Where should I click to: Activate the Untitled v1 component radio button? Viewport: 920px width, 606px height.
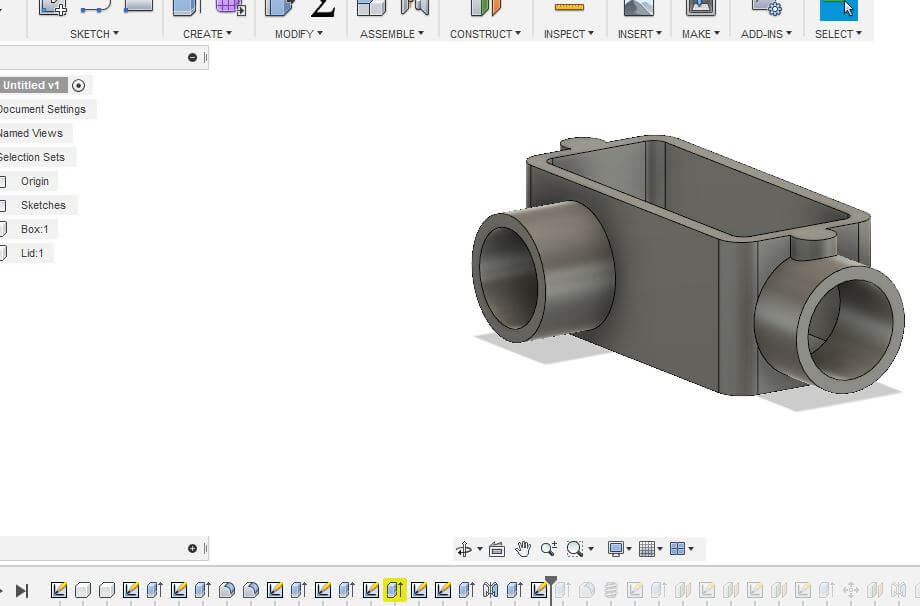(x=79, y=86)
